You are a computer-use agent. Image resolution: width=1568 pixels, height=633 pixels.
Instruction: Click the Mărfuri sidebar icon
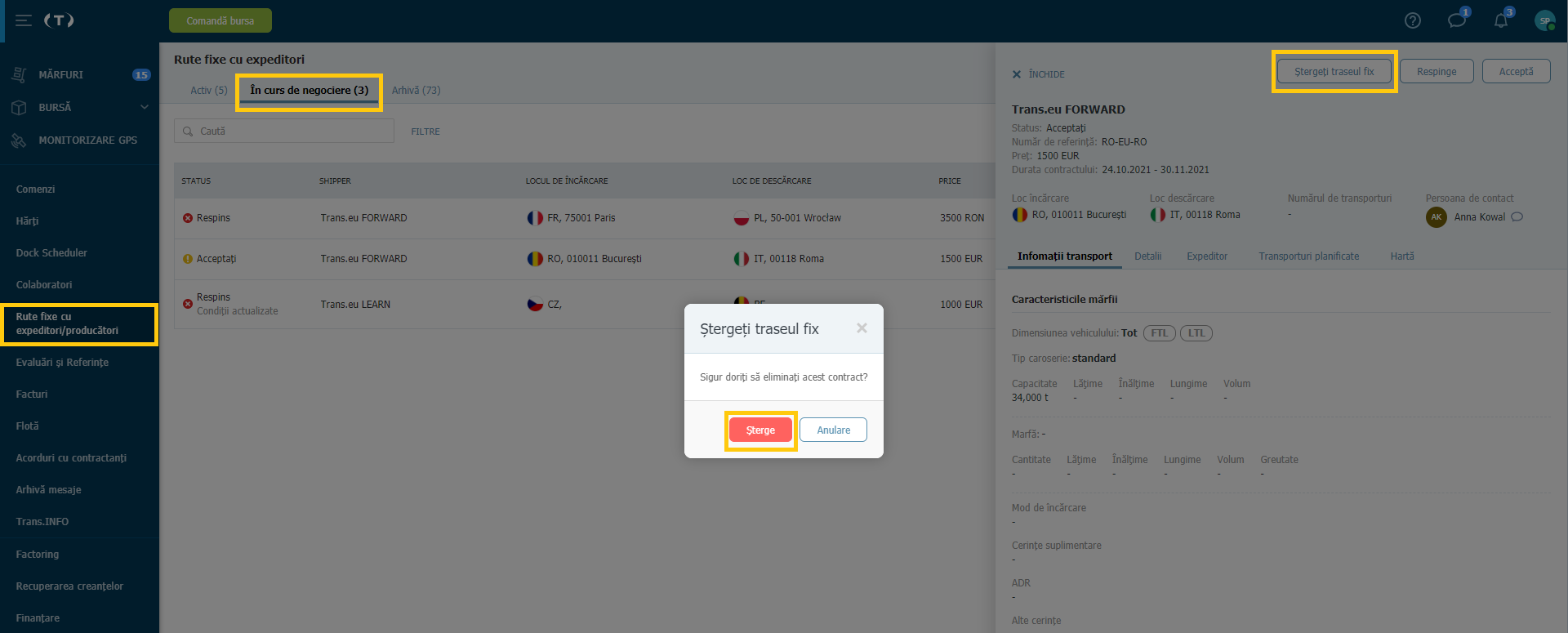(x=19, y=74)
